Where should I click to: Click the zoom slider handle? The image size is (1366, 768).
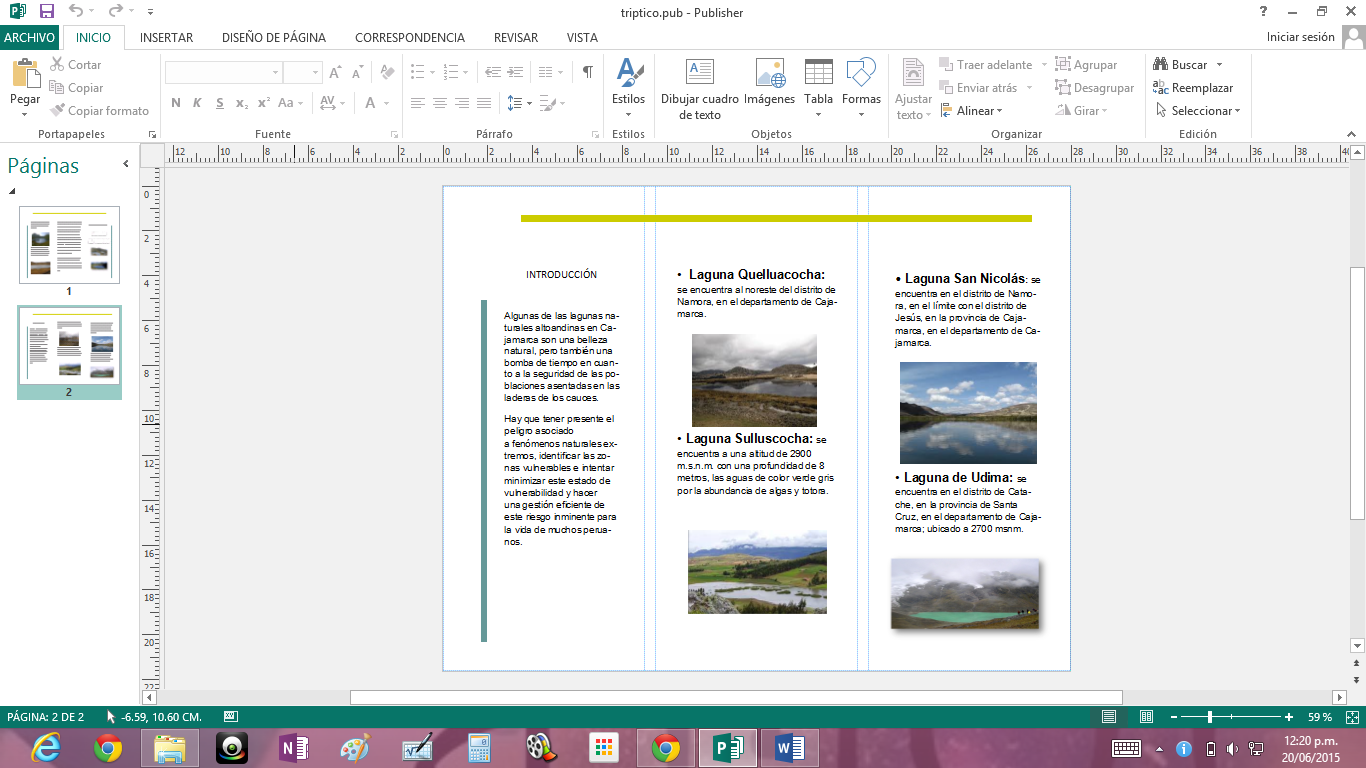click(1210, 717)
